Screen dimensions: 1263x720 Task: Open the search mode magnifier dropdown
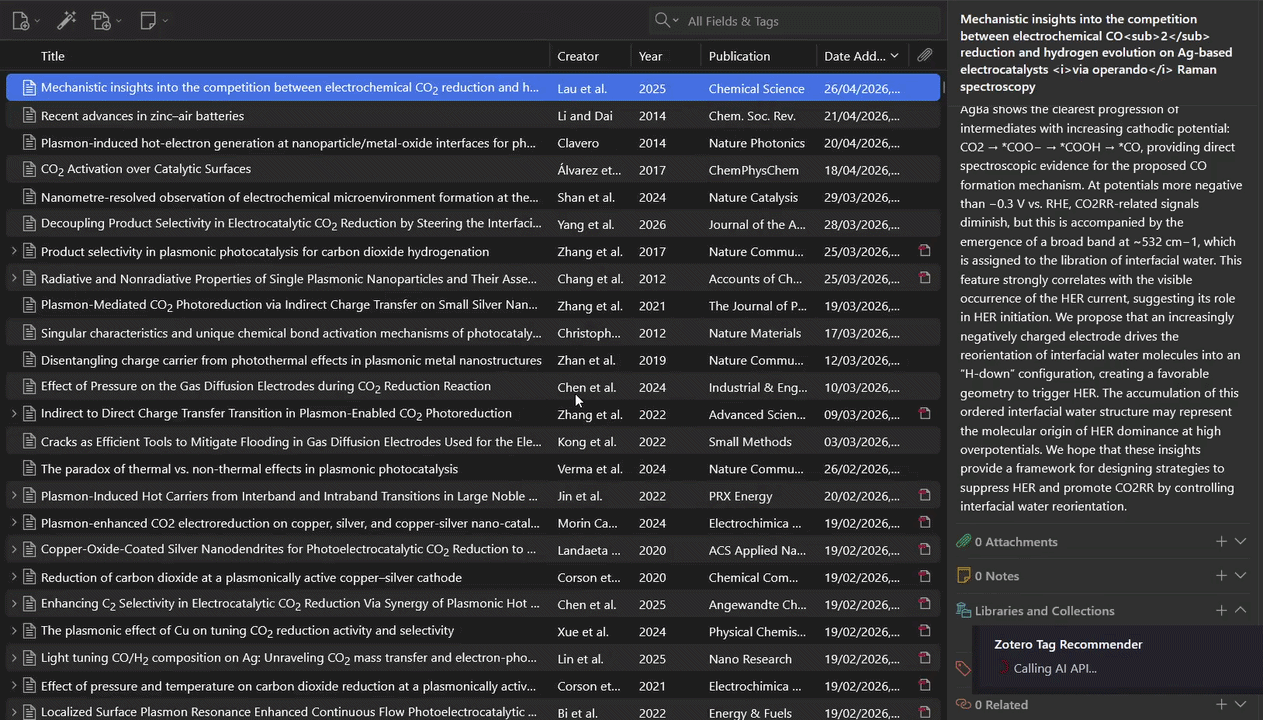(x=666, y=20)
